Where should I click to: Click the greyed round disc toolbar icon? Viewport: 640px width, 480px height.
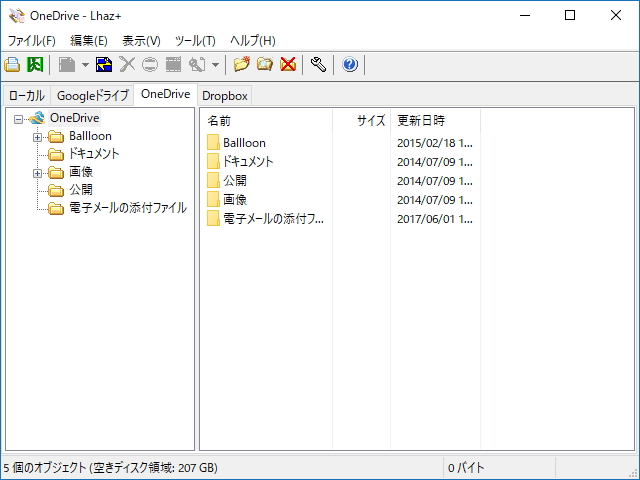tap(150, 64)
